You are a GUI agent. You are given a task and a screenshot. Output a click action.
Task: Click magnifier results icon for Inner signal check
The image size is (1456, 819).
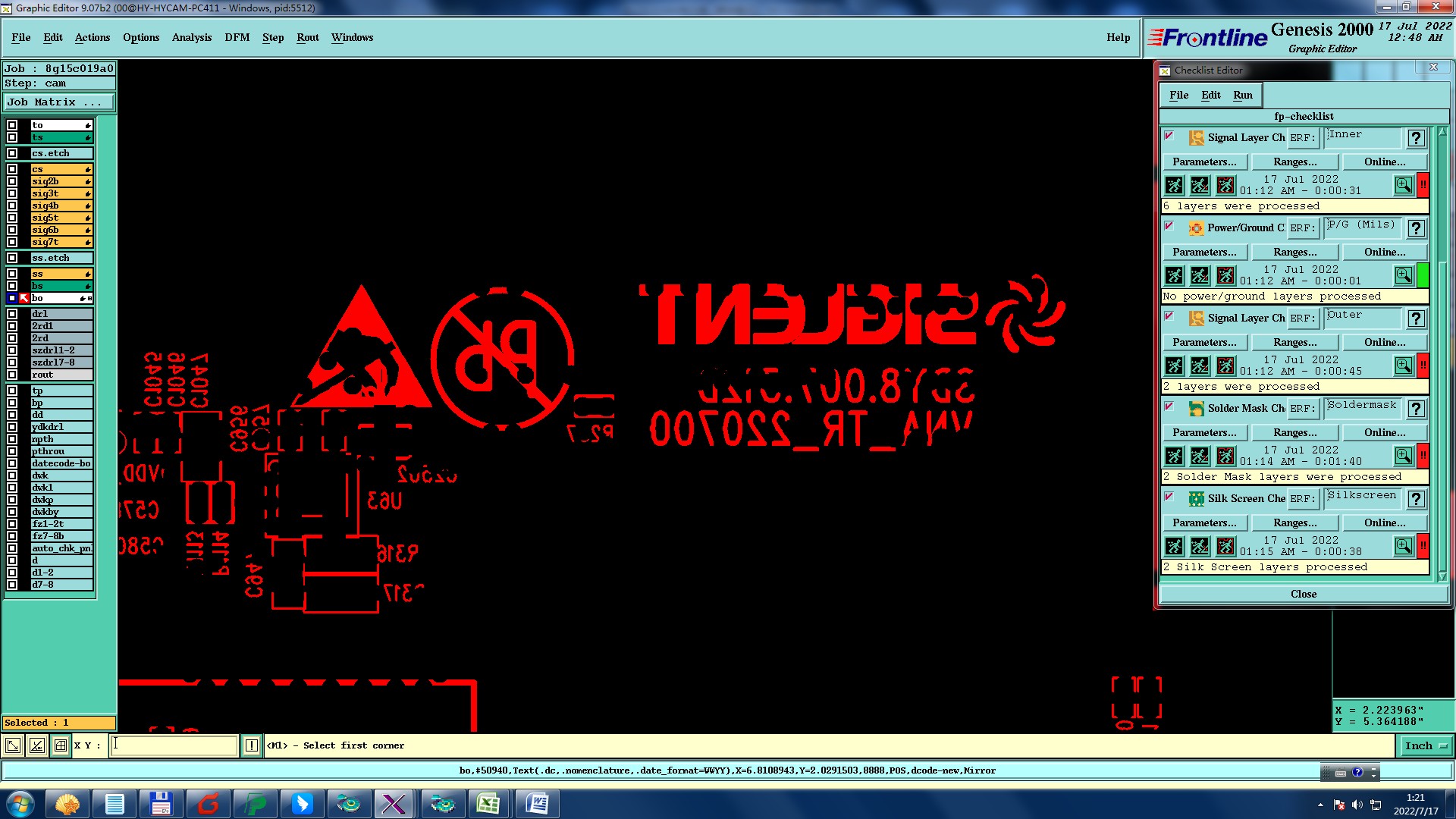1403,185
